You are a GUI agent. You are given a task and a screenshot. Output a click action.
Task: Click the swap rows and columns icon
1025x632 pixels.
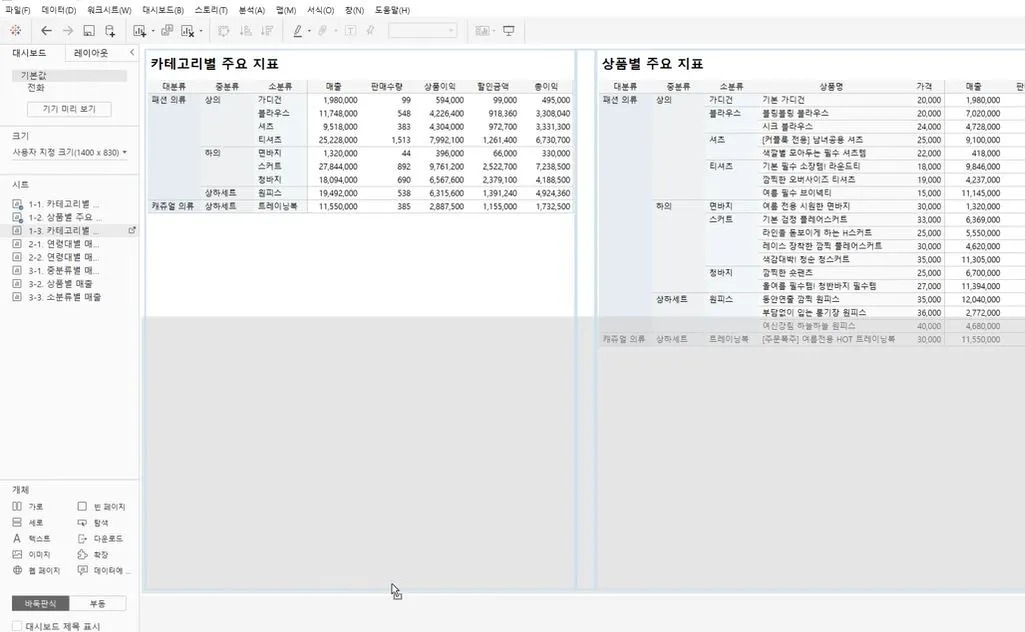pos(224,31)
